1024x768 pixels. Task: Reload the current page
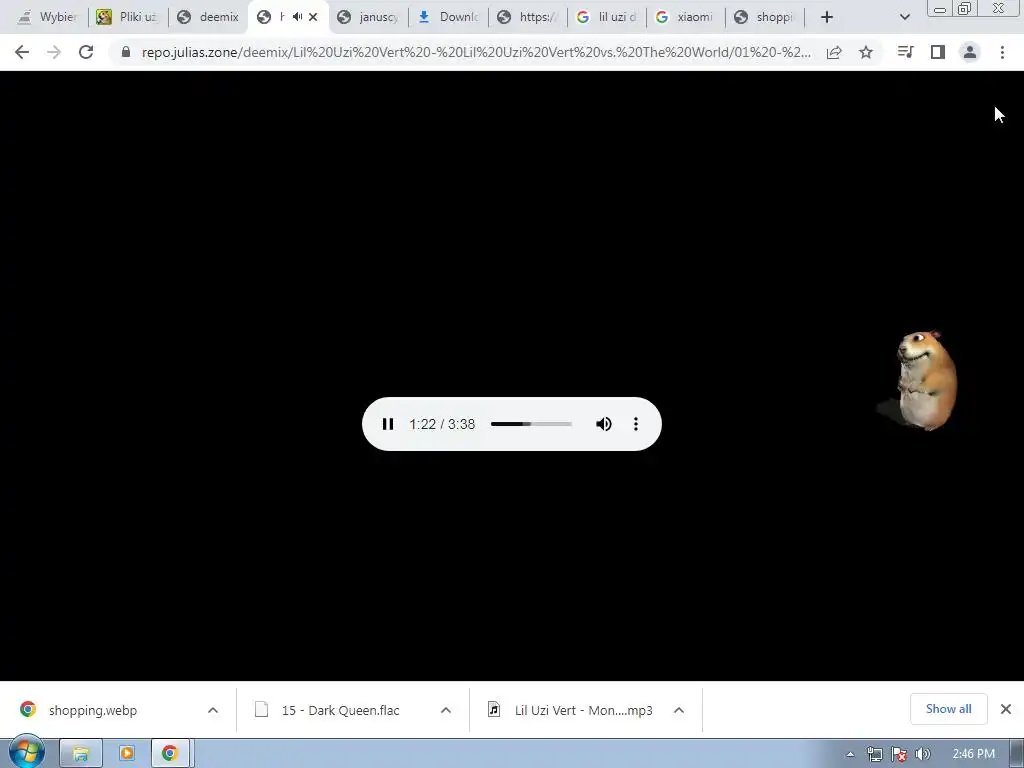coord(86,52)
